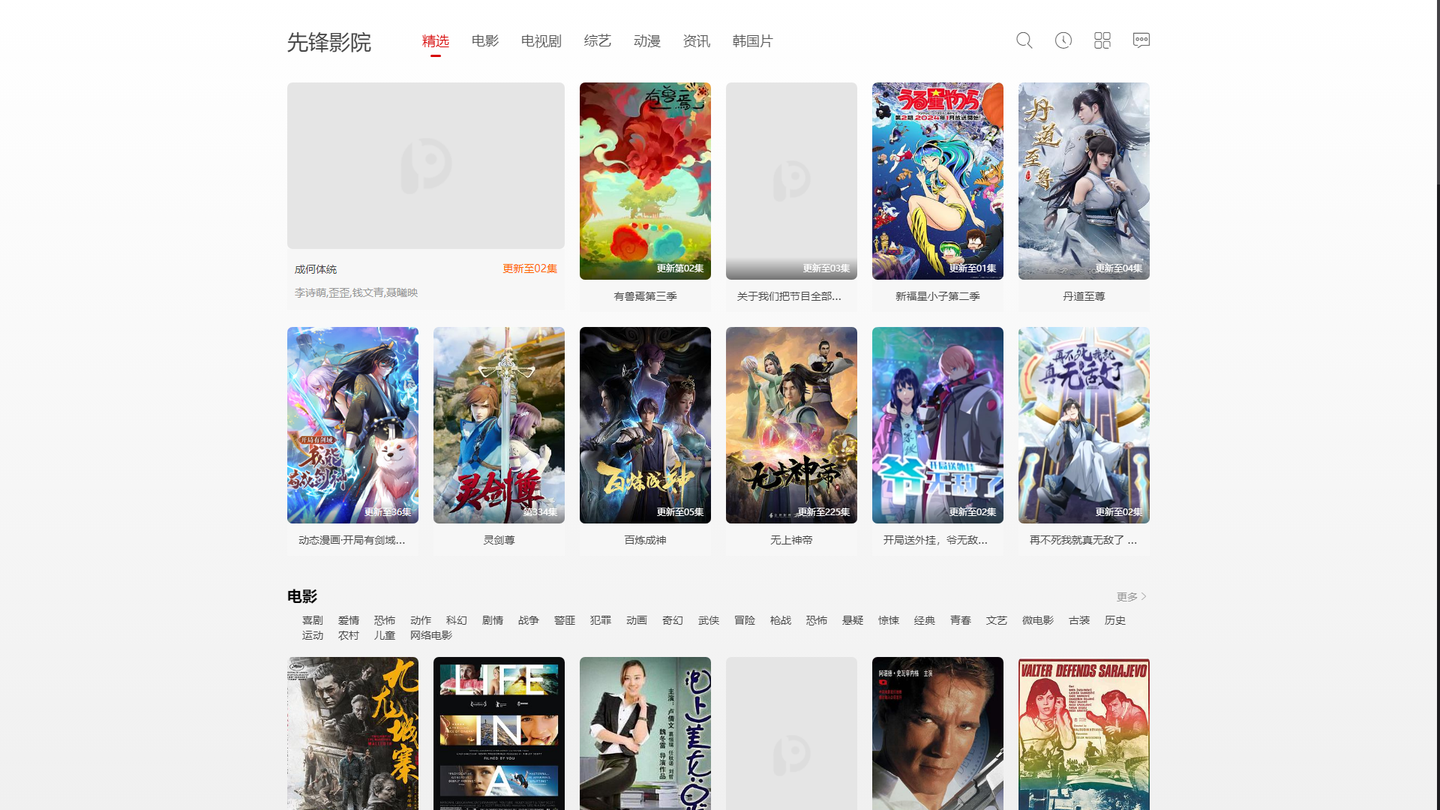Filter movies by 古装 genre
Screen dimensions: 1440x810
[1079, 620]
